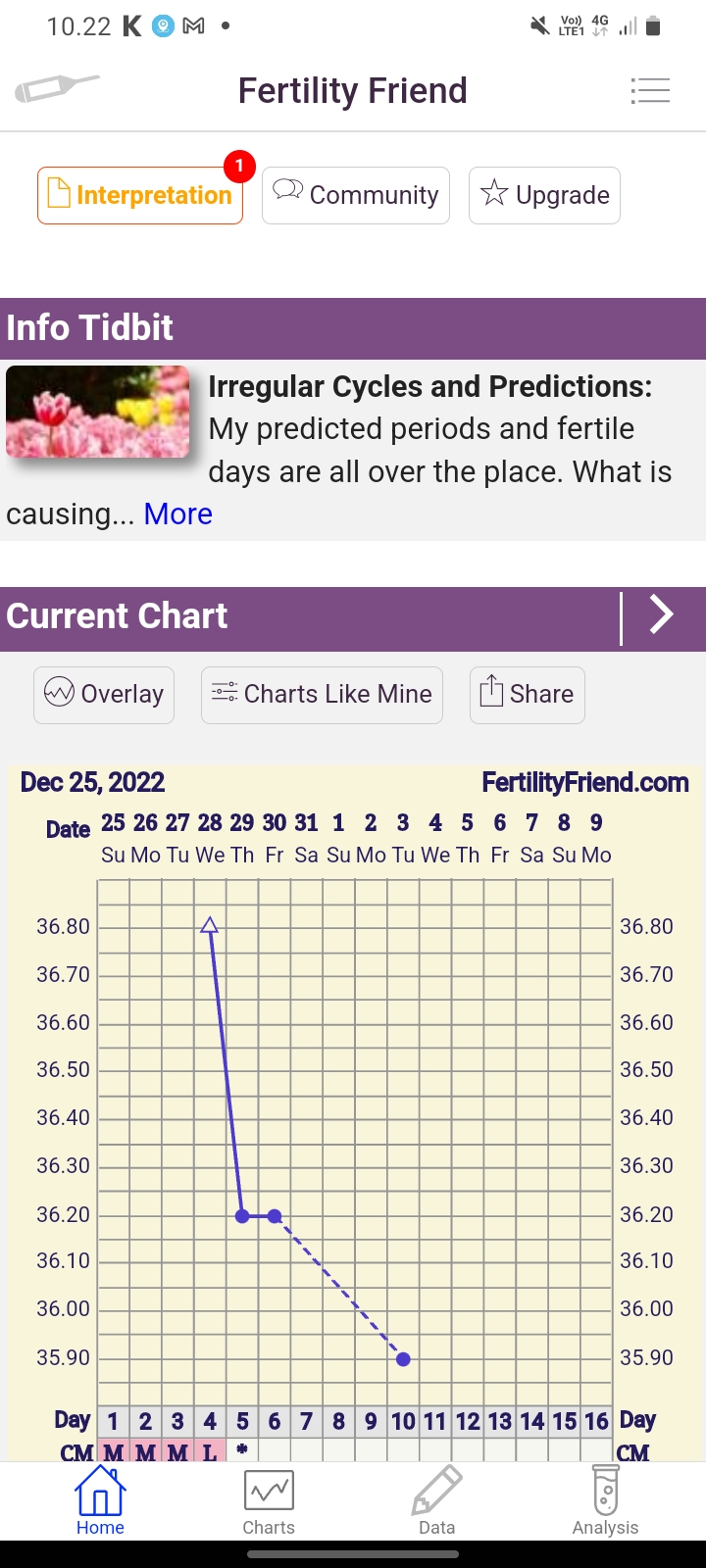Switch to the Home tab
This screenshot has height=1568, width=706.
tap(100, 1499)
